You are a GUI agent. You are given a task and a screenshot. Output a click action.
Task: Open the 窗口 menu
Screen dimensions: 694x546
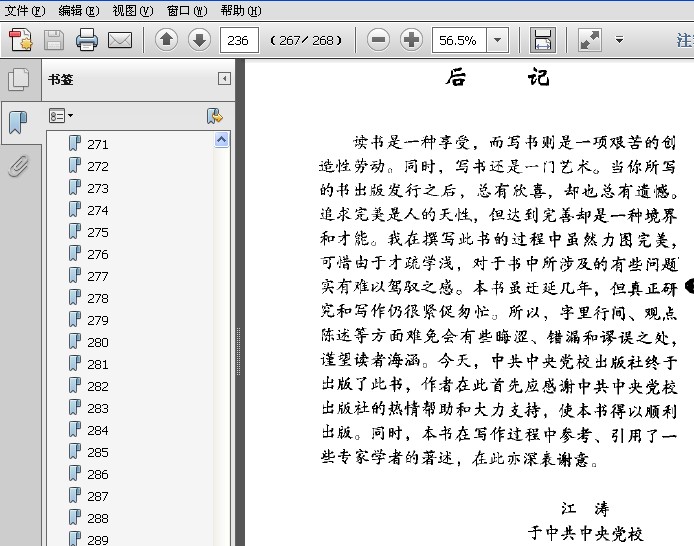click(187, 10)
